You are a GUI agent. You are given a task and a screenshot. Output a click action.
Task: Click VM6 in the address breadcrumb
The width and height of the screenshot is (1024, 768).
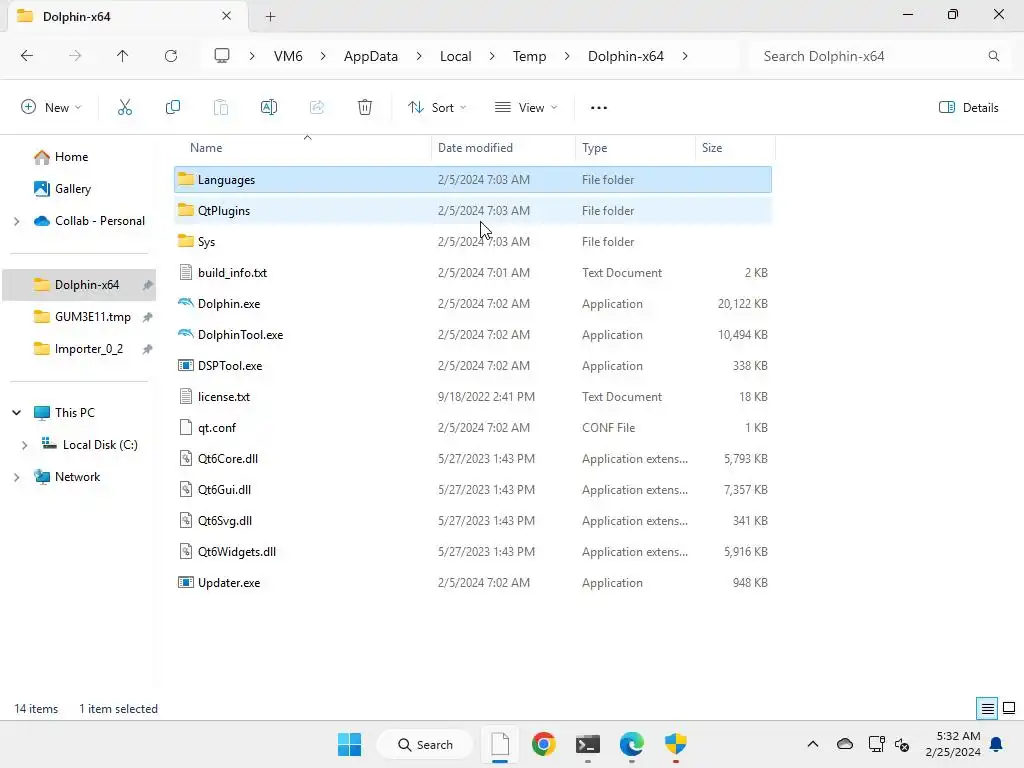click(x=288, y=56)
